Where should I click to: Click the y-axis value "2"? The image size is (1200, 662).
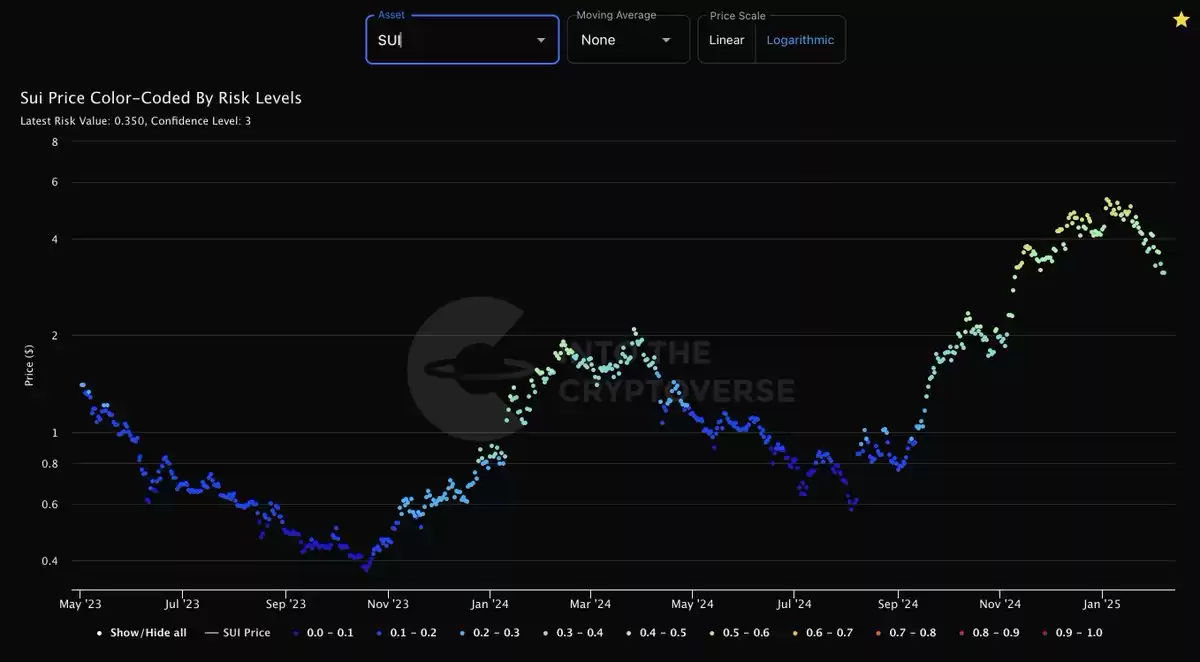point(55,336)
